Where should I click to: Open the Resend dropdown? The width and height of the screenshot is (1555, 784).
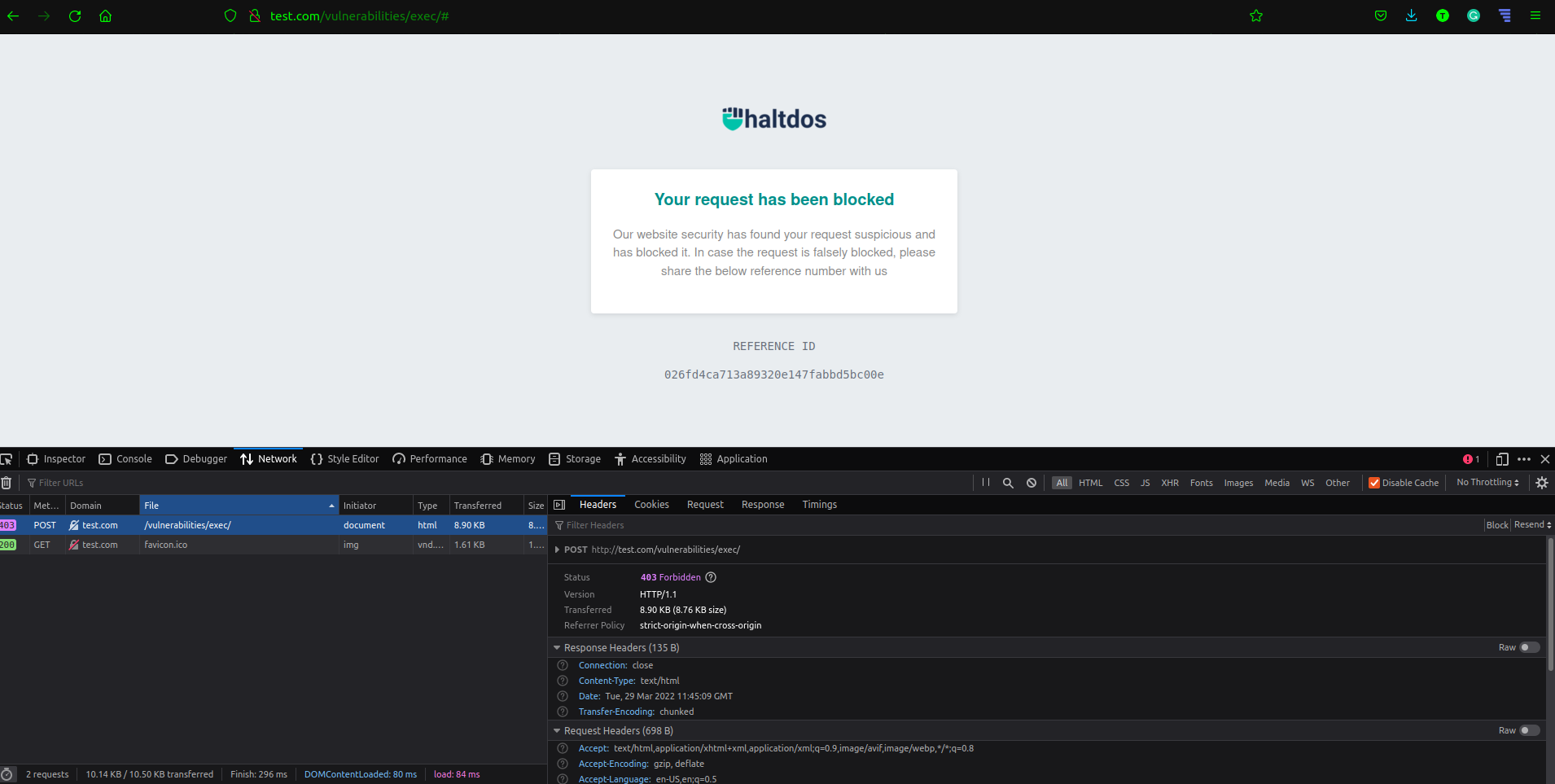coord(1532,525)
